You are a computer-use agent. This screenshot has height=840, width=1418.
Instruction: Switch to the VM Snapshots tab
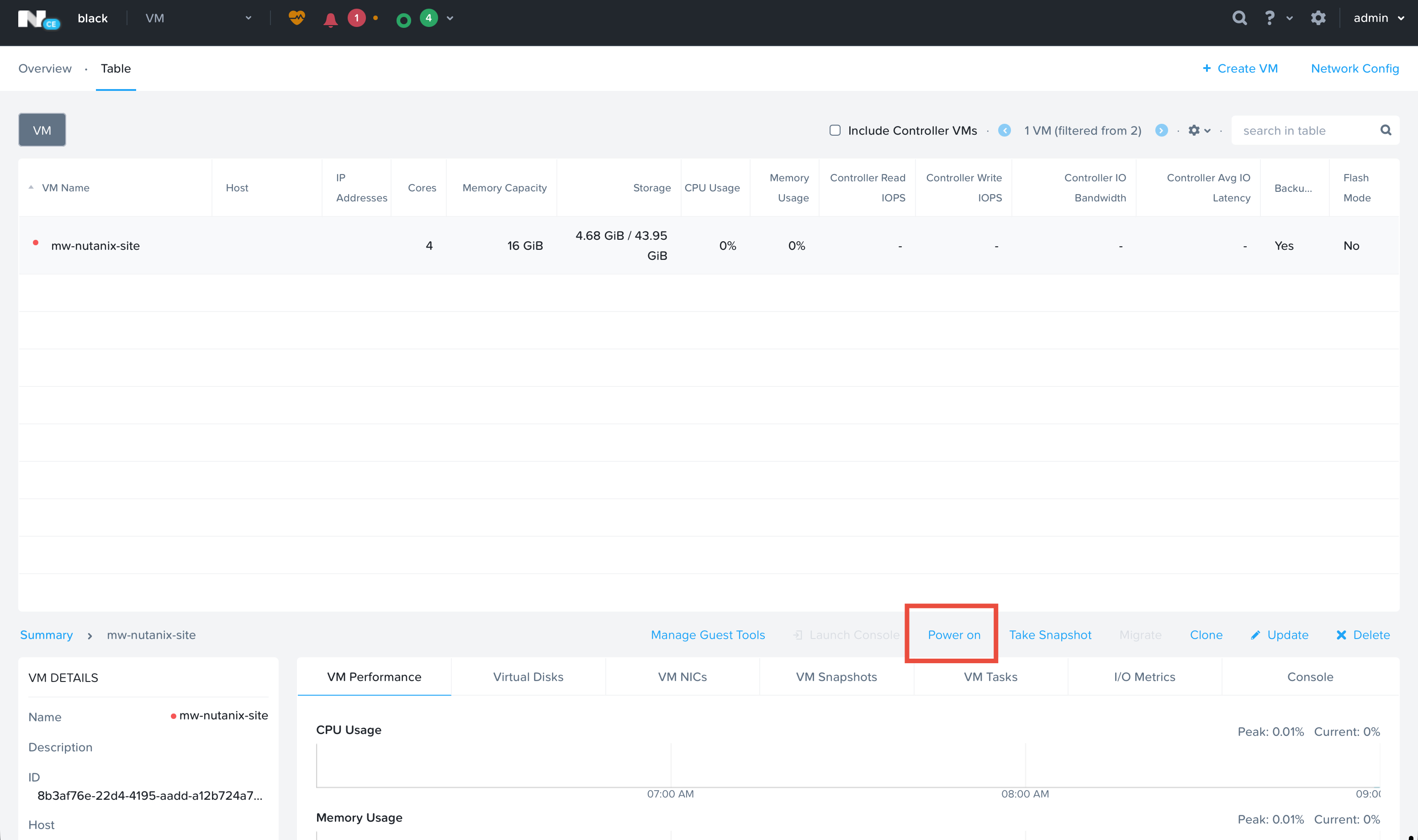(836, 676)
